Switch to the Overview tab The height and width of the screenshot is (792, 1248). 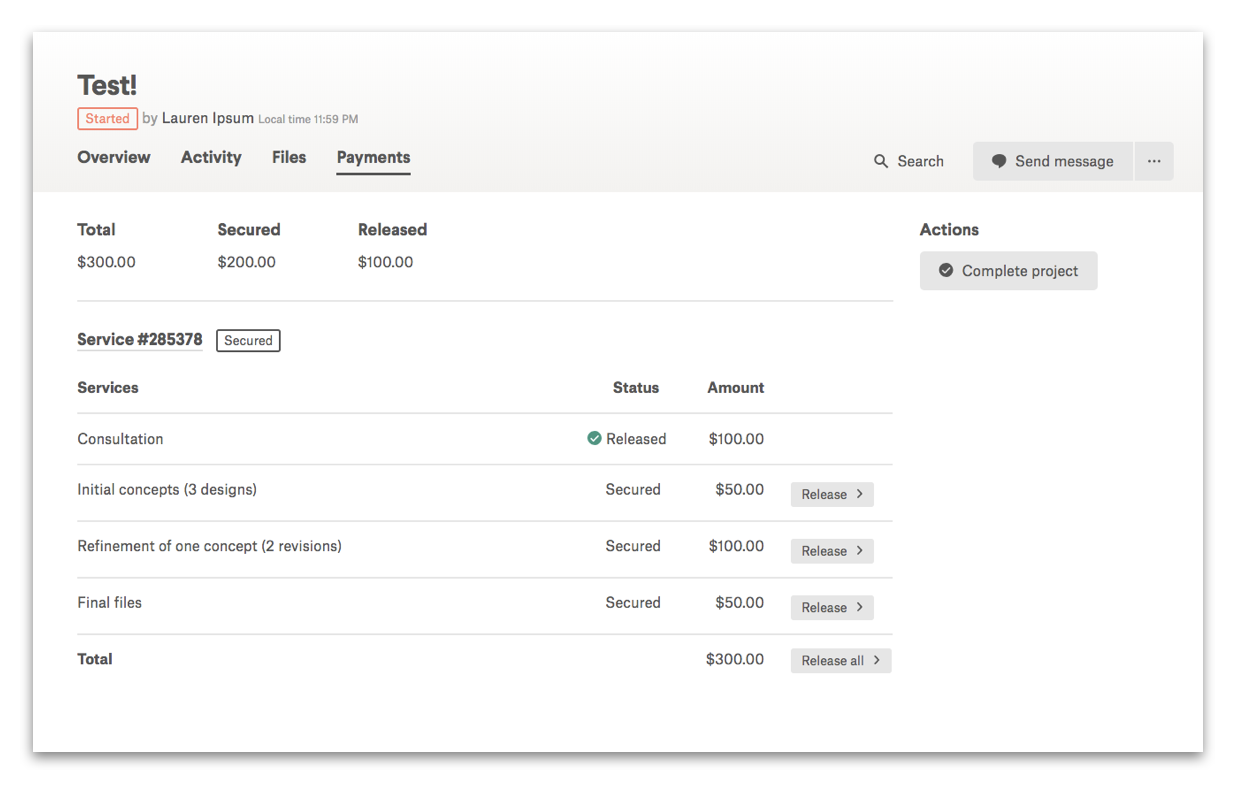coord(114,157)
